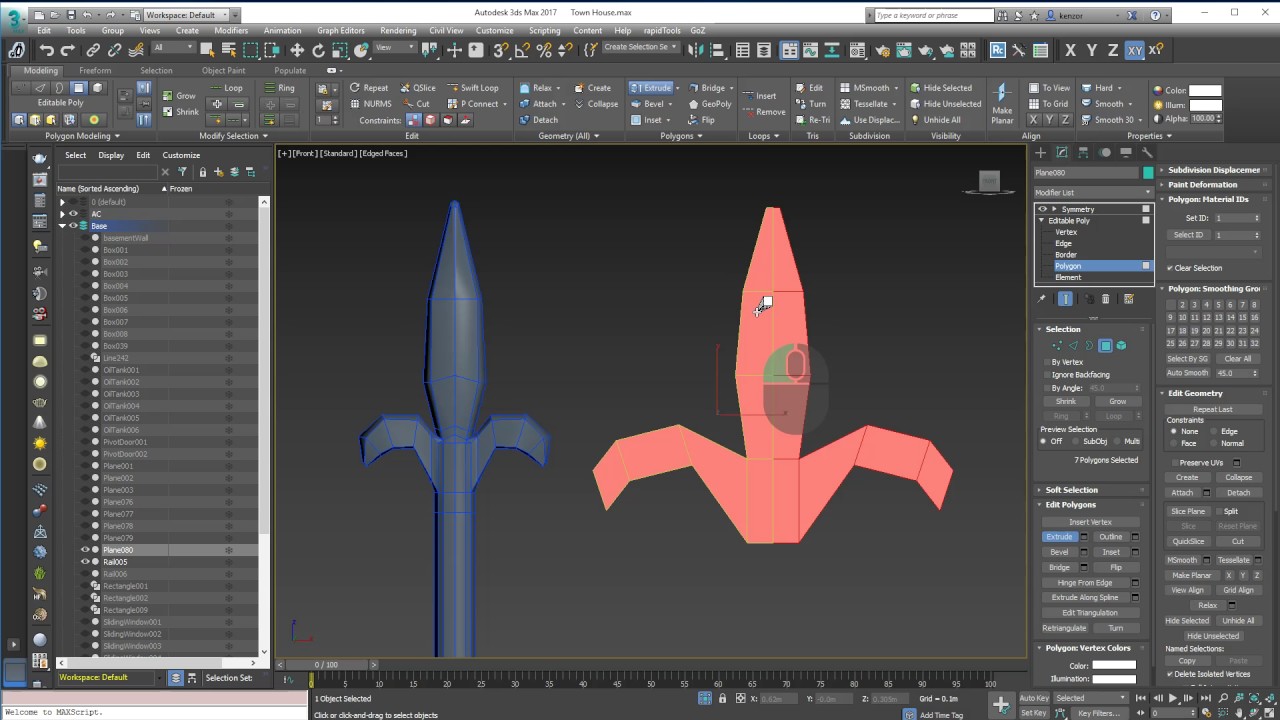Choose the Select and Move tool

pyautogui.click(x=297, y=50)
